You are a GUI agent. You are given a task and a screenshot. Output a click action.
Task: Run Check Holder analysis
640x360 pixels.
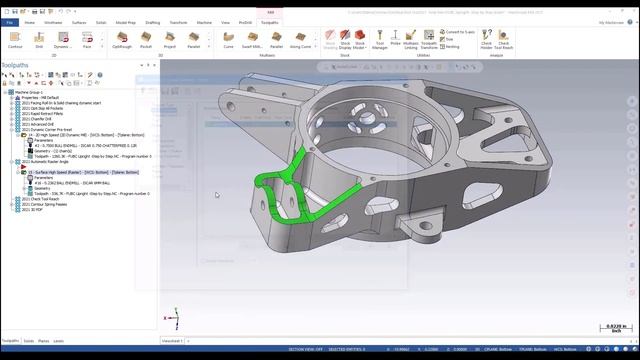(x=486, y=40)
